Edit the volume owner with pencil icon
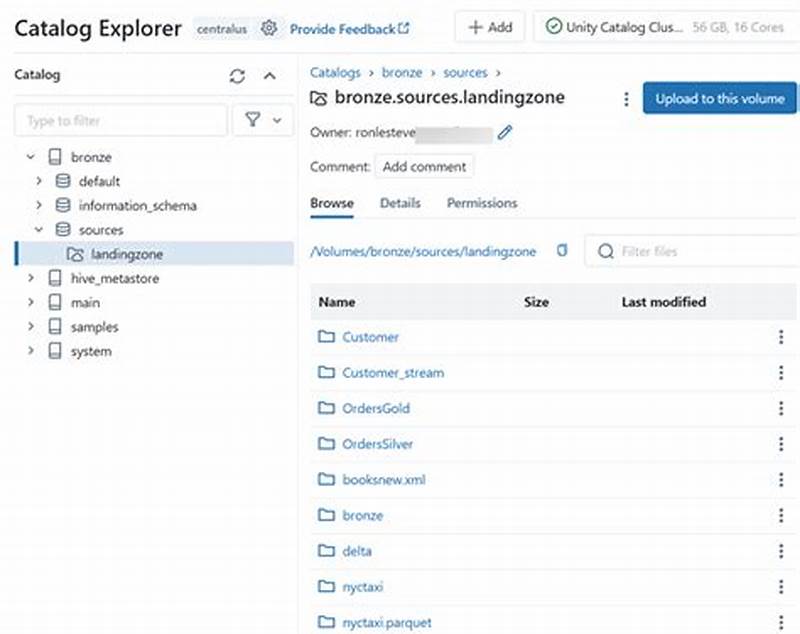Screen dimensions: 800x634 tap(504, 131)
